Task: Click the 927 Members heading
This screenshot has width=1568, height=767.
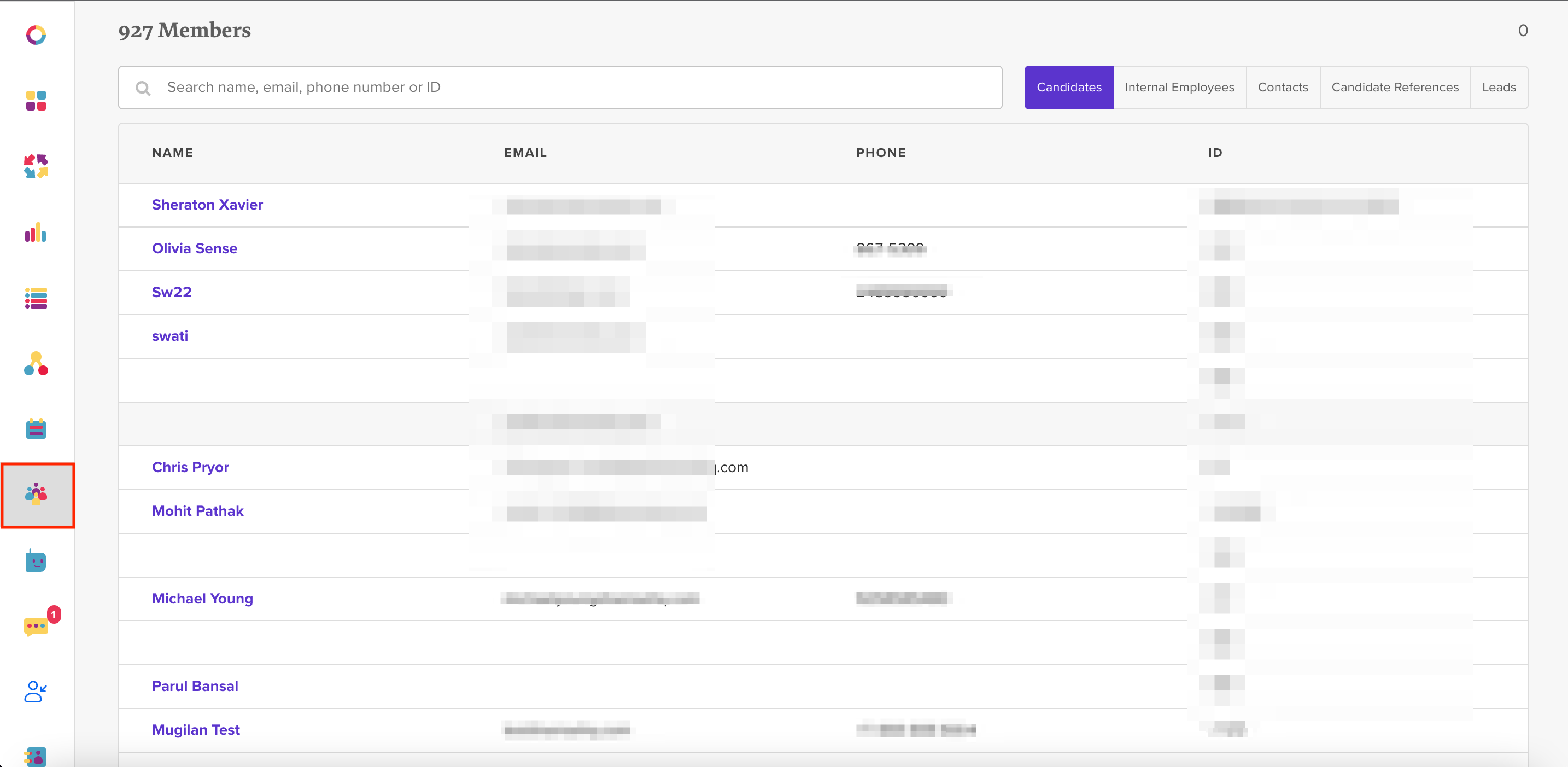Action: (184, 30)
